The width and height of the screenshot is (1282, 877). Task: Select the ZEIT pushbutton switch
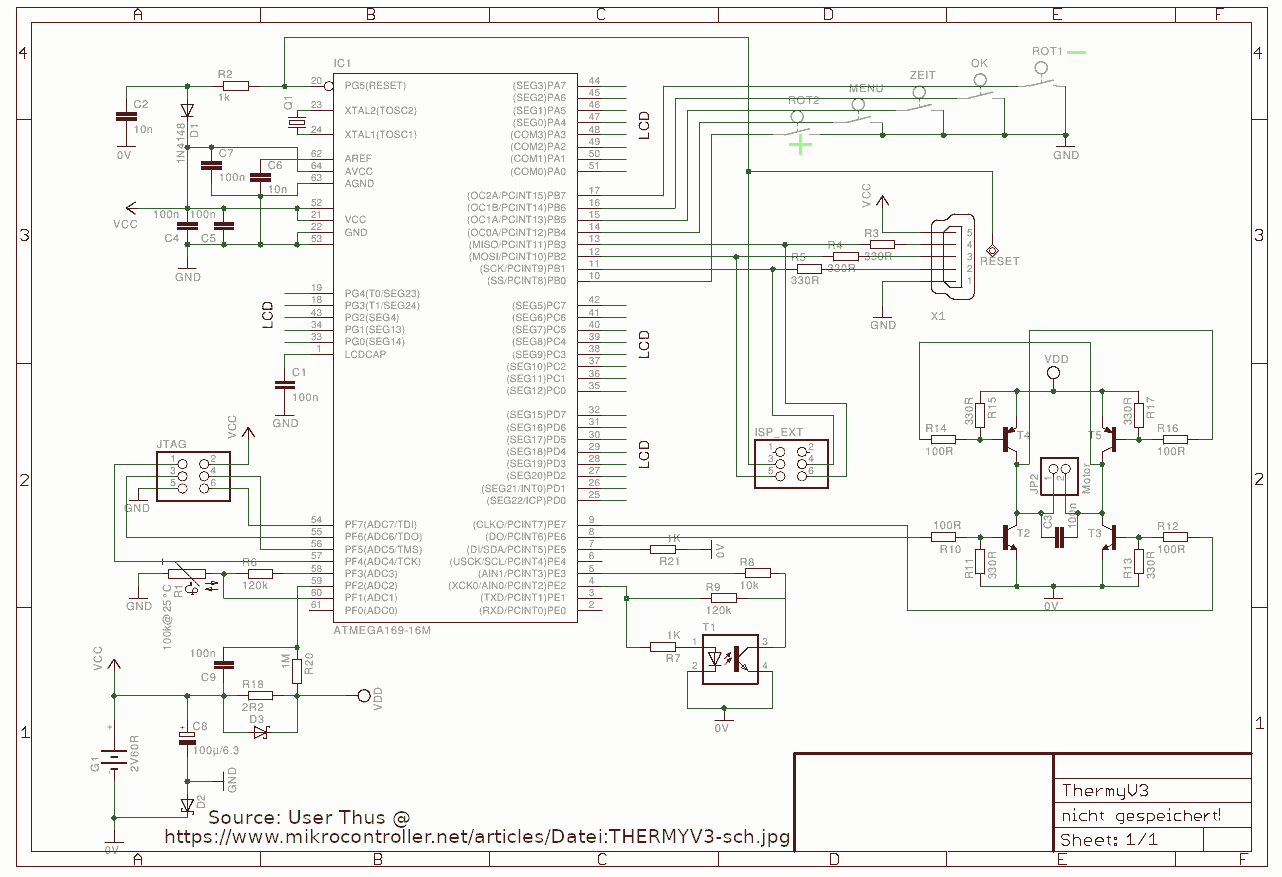tap(920, 101)
